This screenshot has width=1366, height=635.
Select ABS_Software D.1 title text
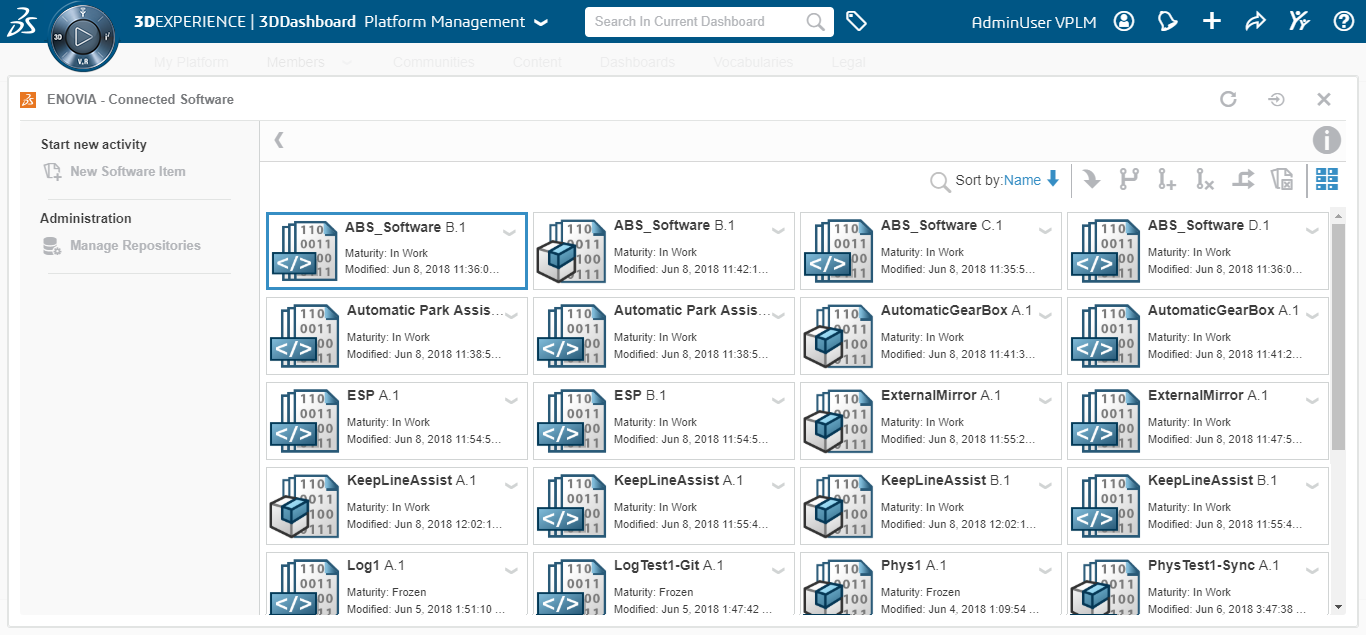(x=1209, y=226)
